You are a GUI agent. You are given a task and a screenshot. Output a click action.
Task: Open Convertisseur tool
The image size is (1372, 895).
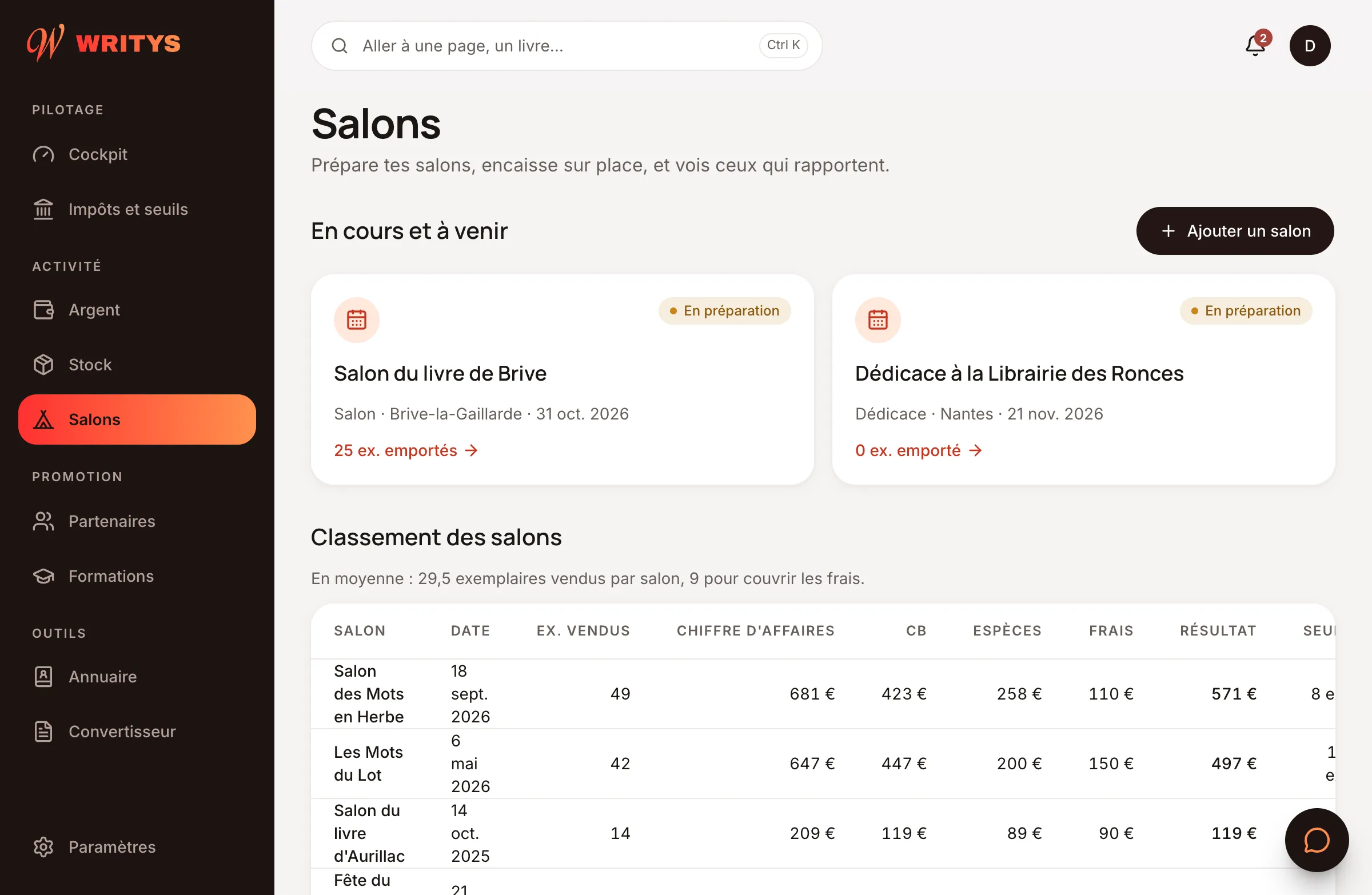pos(137,732)
